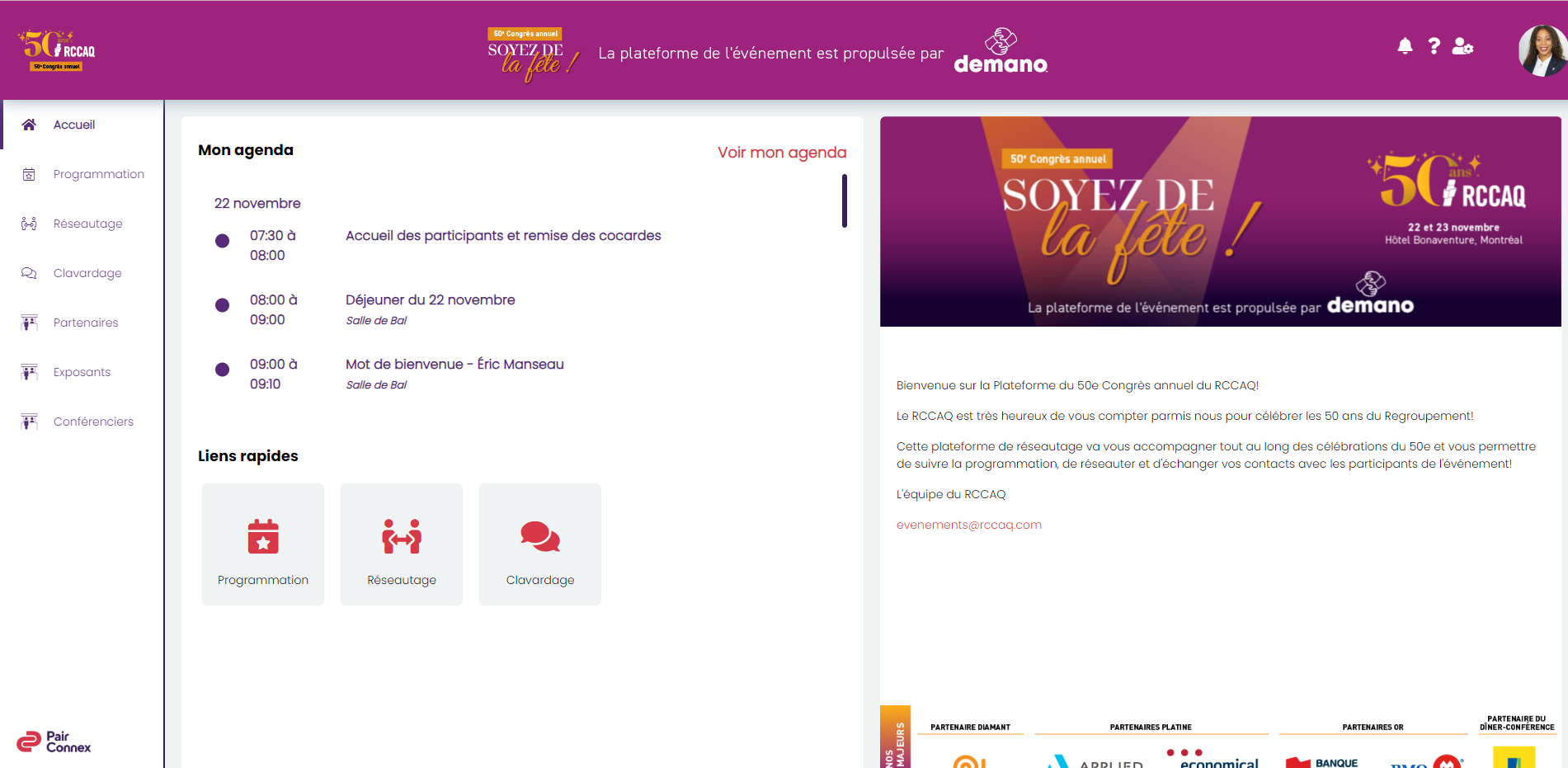Screen dimensions: 1568x768
Task: Click Salle de Bal under Mot de bienvenue
Action: 376,385
